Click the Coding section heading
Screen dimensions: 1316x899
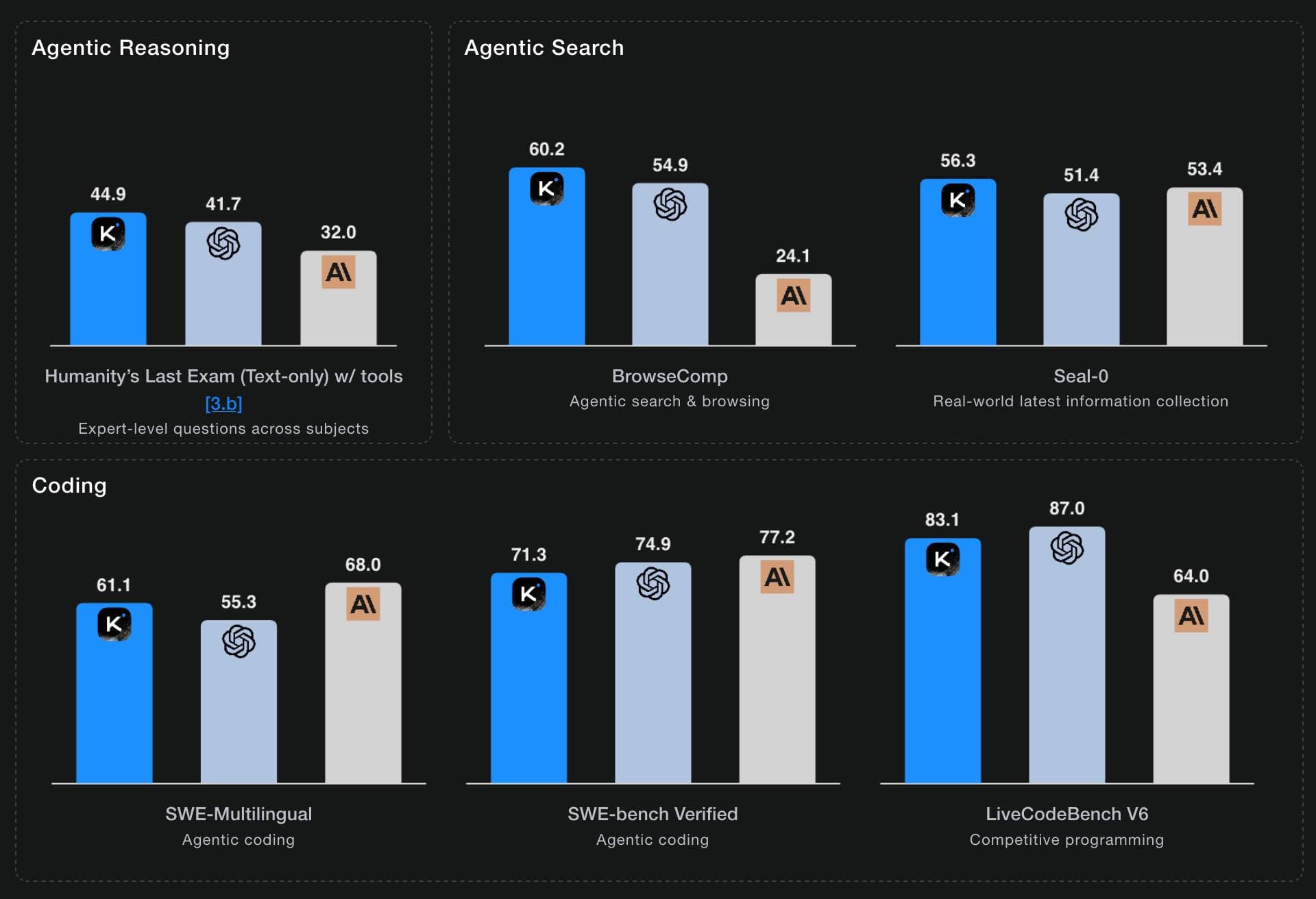(x=69, y=485)
